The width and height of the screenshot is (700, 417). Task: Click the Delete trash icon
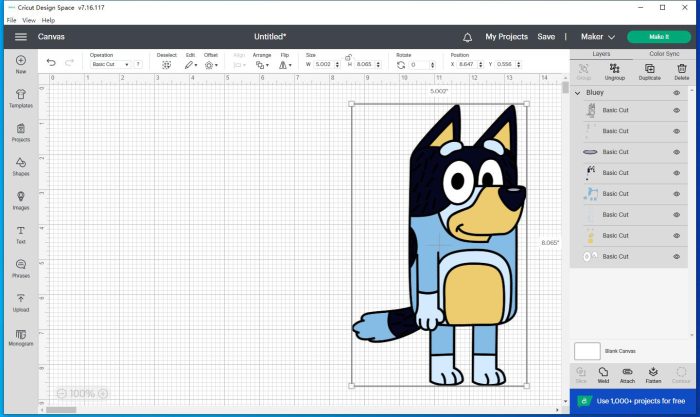pyautogui.click(x=682, y=69)
